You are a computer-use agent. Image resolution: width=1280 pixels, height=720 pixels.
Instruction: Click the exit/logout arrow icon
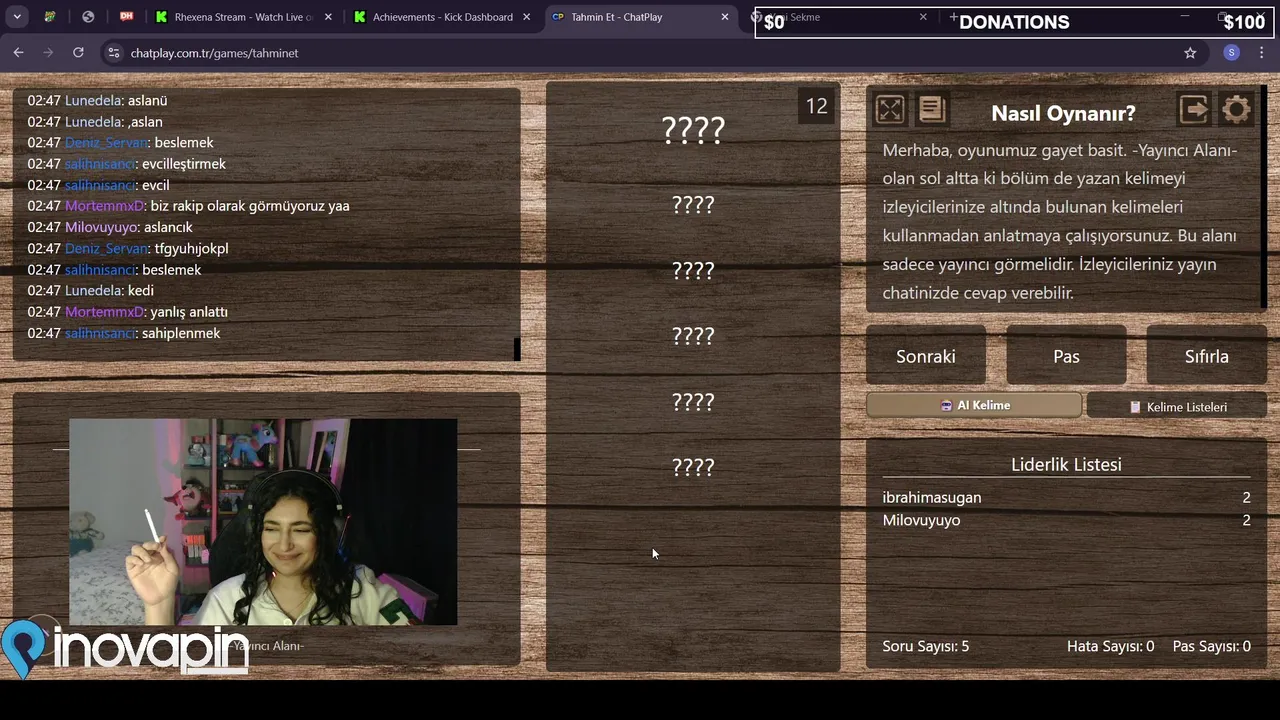(1194, 109)
